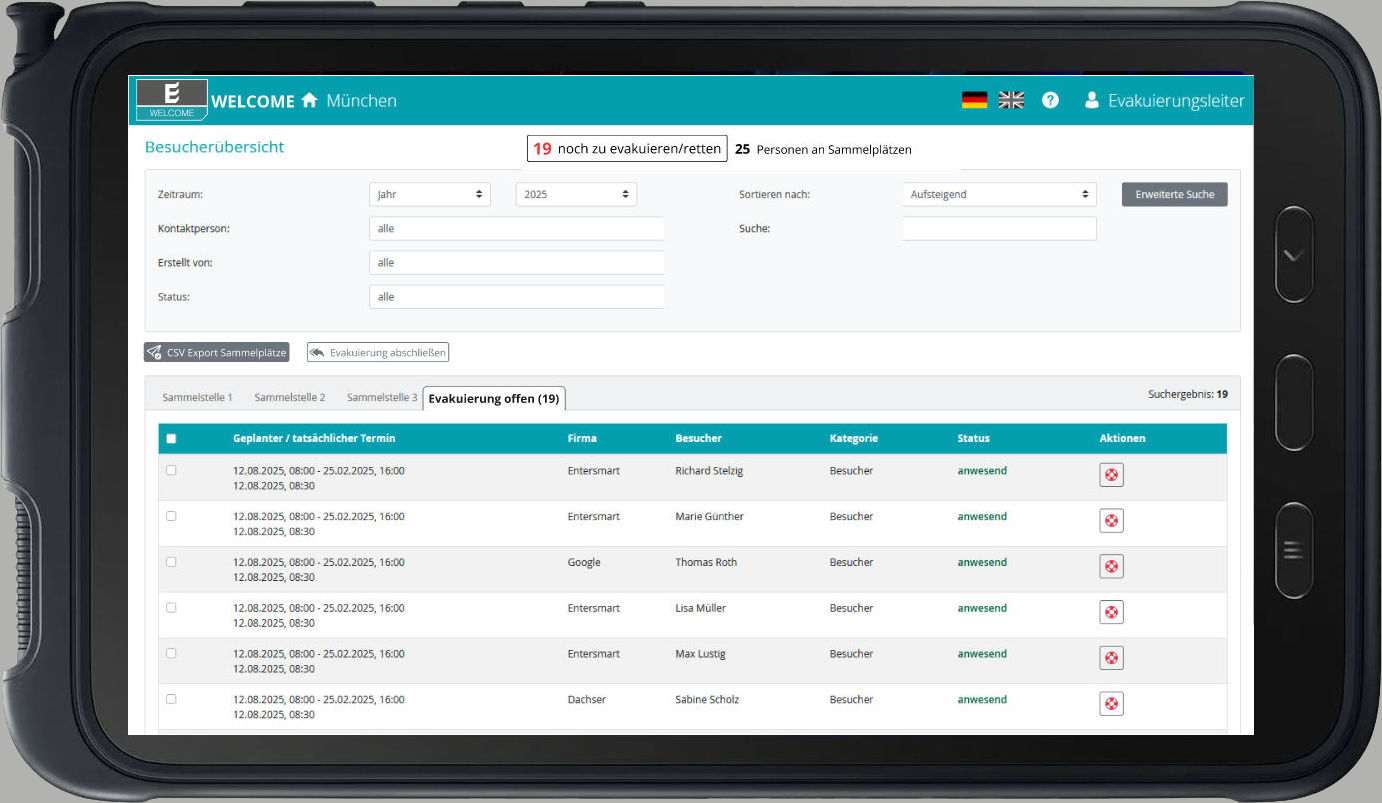Click the 'Besucherübersicht' heading
This screenshot has height=803, width=1382.
click(x=215, y=147)
